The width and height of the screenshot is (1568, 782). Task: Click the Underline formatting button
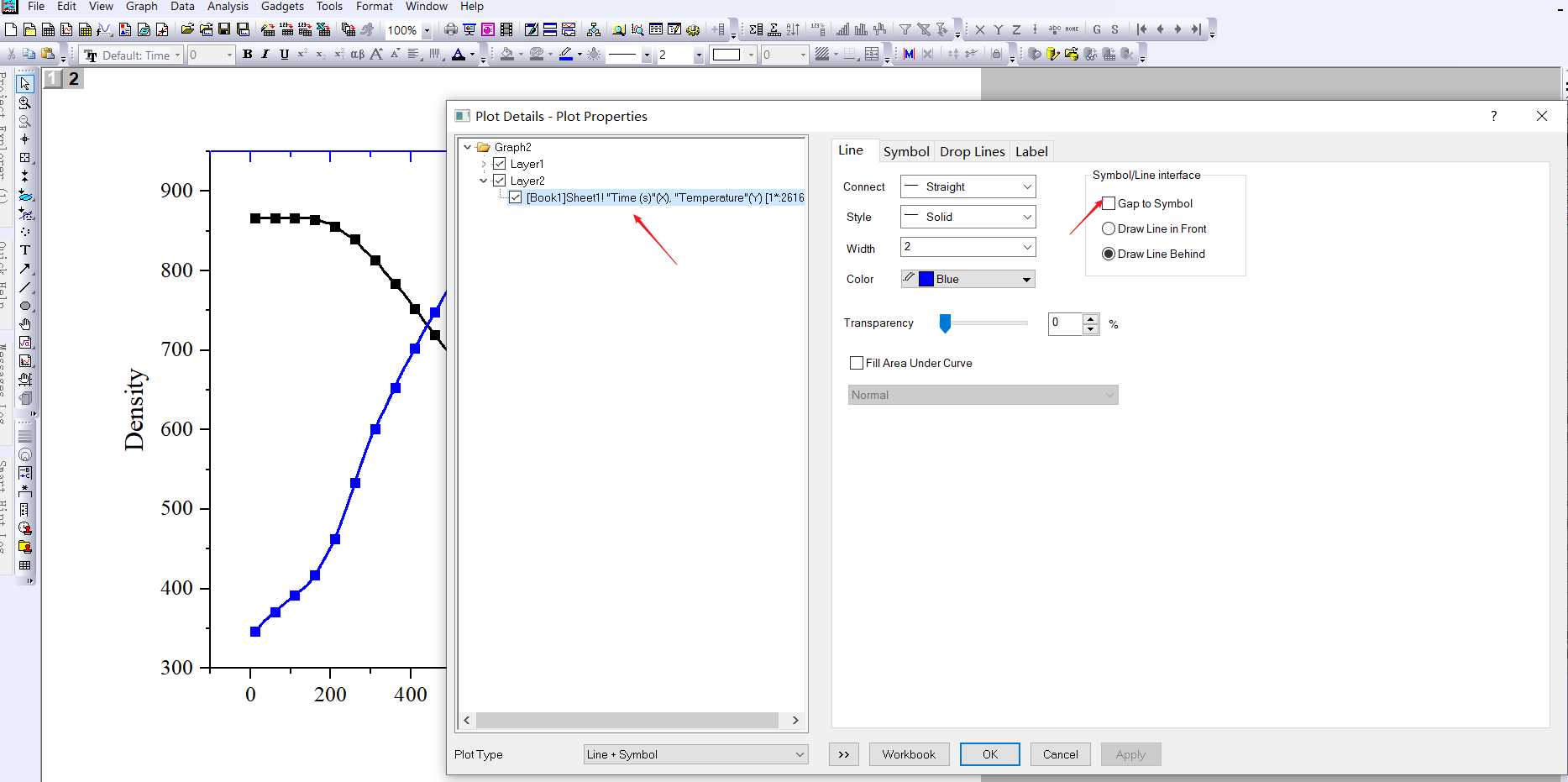click(x=284, y=55)
